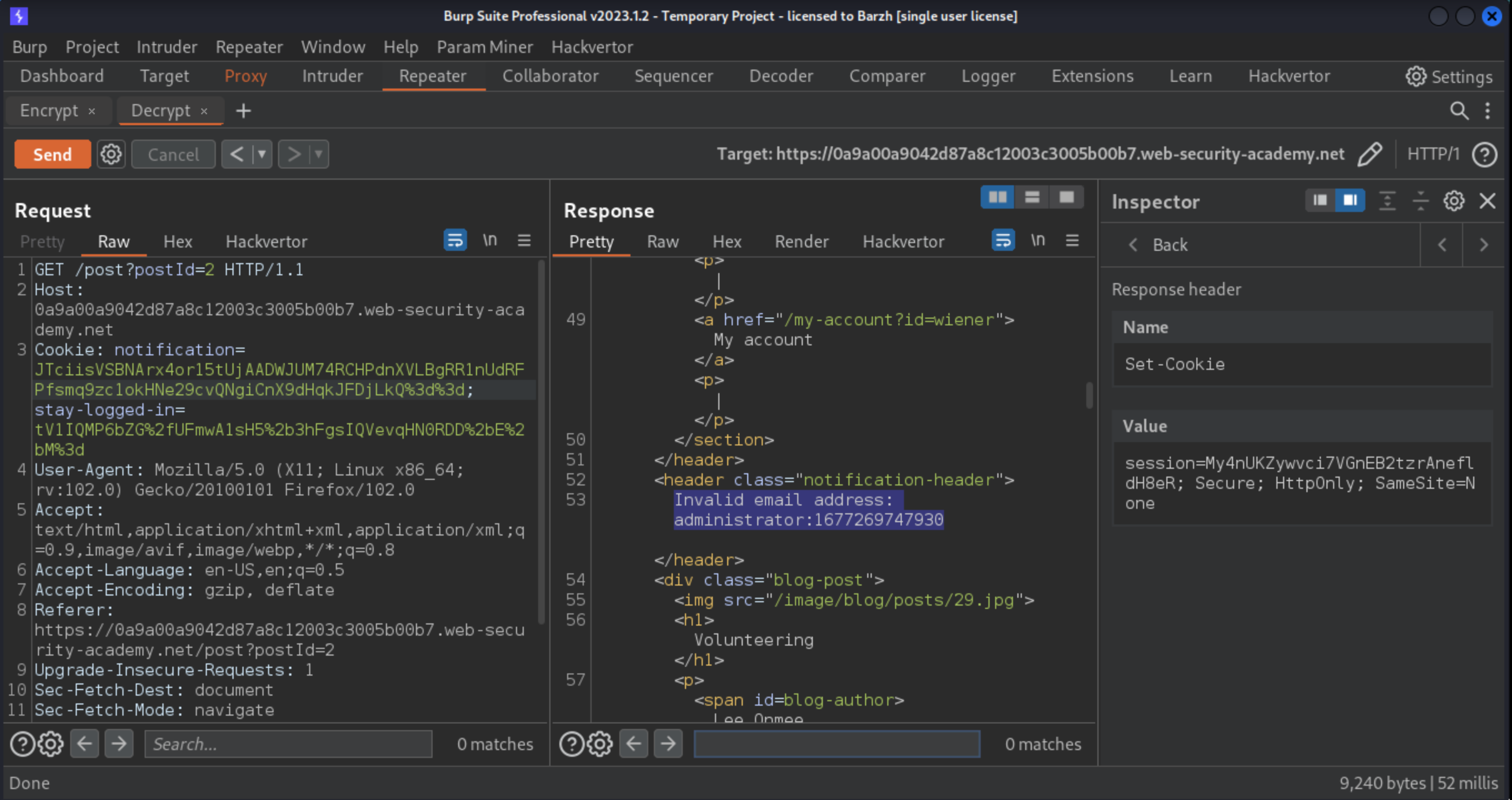Jump to previous Request search match

point(85,744)
